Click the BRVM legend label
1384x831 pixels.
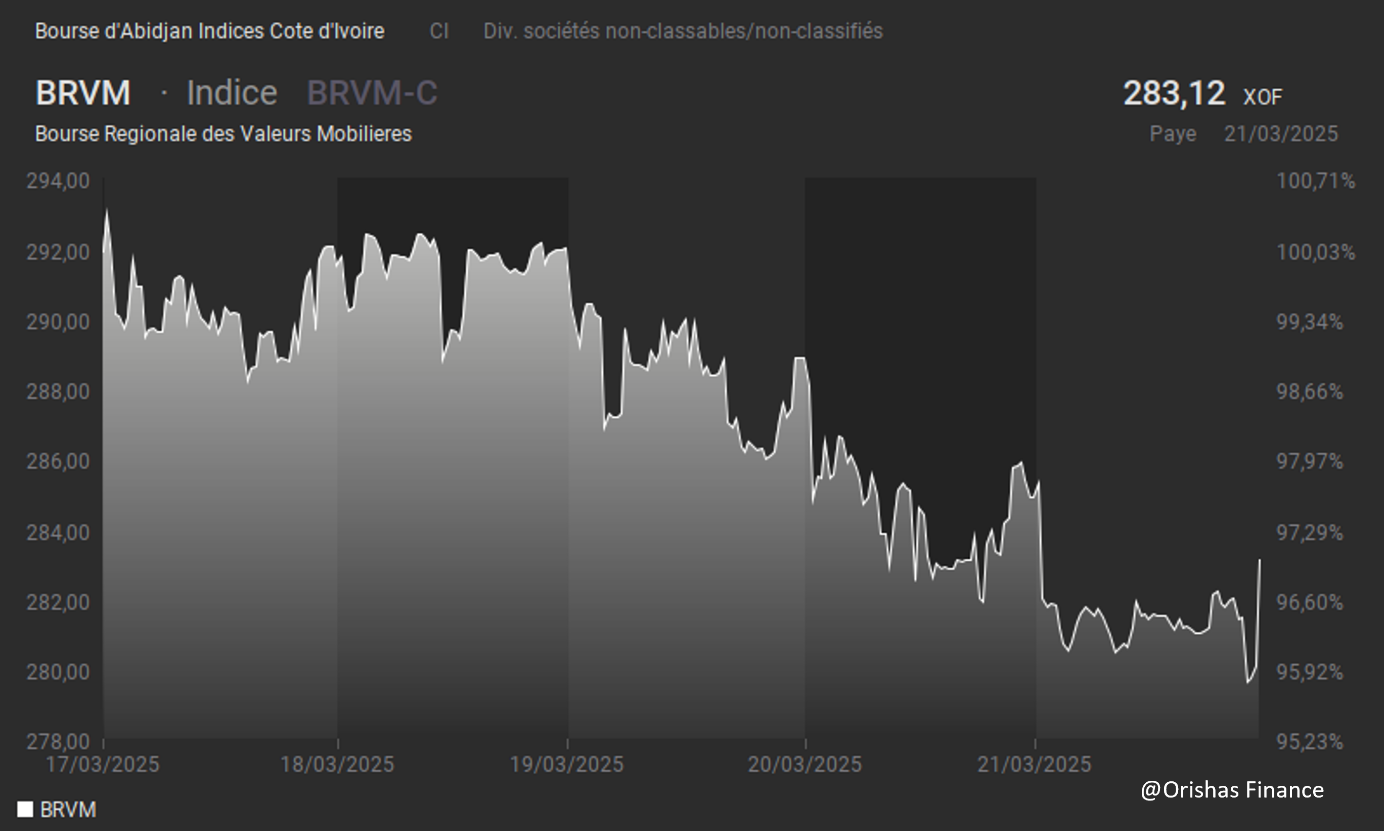pyautogui.click(x=68, y=810)
